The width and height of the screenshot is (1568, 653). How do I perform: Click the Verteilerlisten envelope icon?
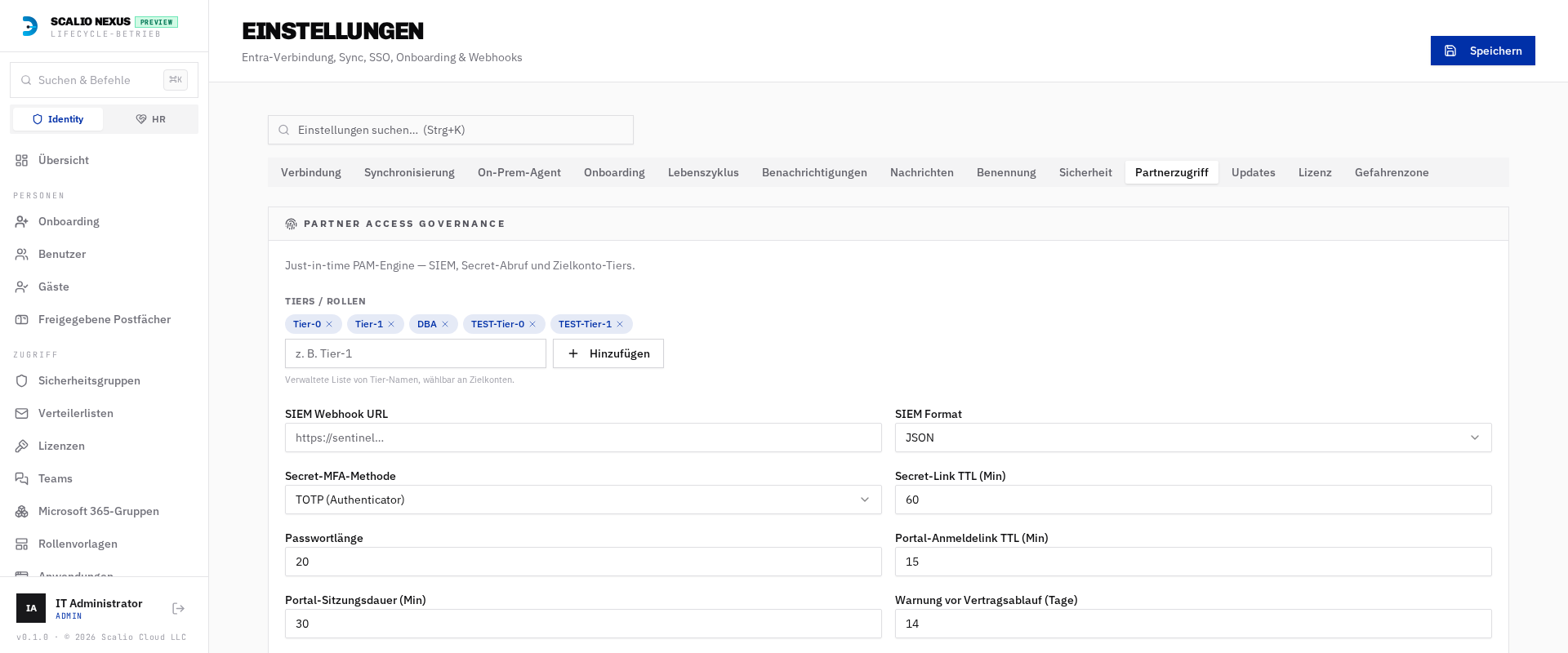click(x=22, y=413)
